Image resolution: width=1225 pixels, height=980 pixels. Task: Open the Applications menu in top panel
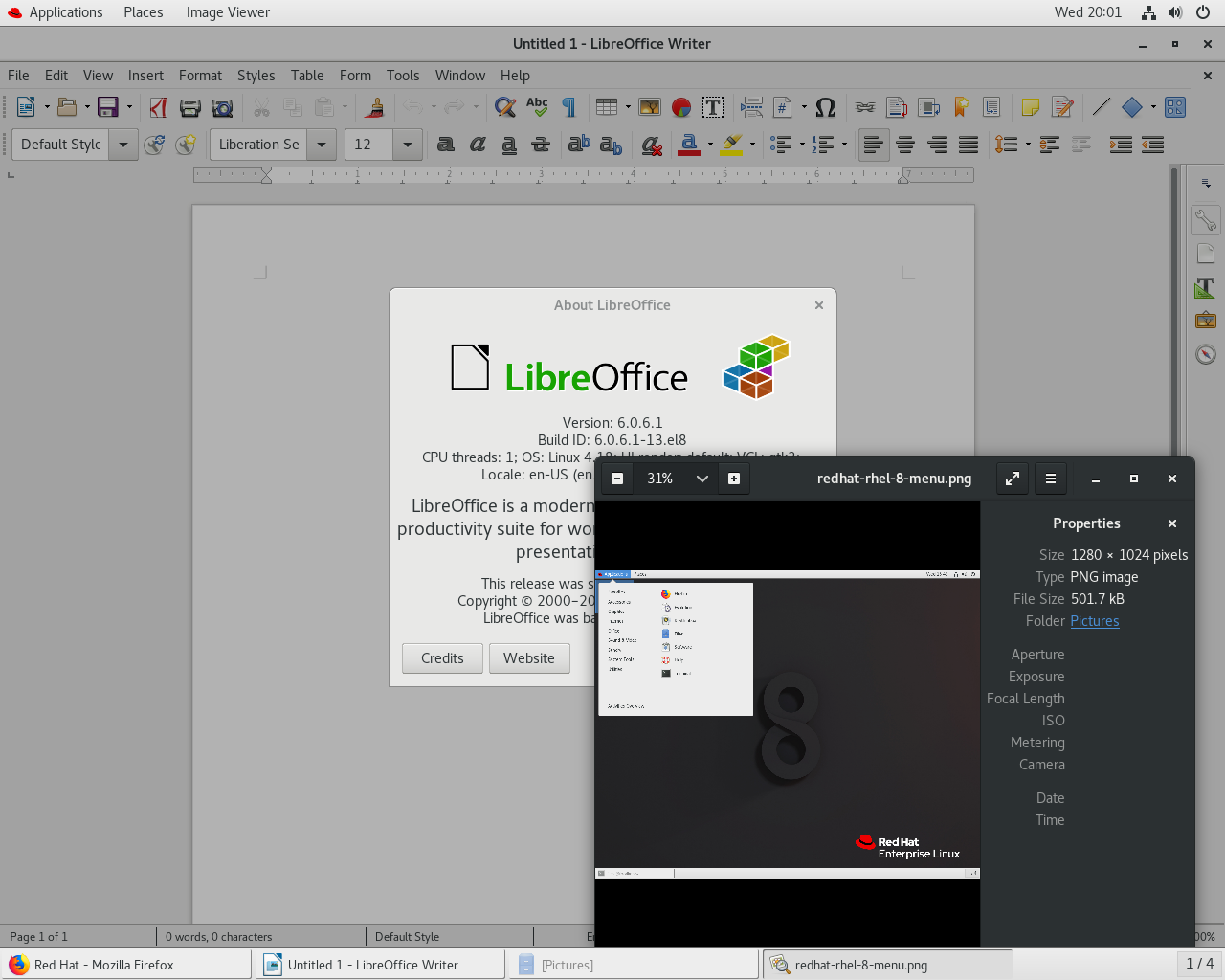[x=55, y=12]
